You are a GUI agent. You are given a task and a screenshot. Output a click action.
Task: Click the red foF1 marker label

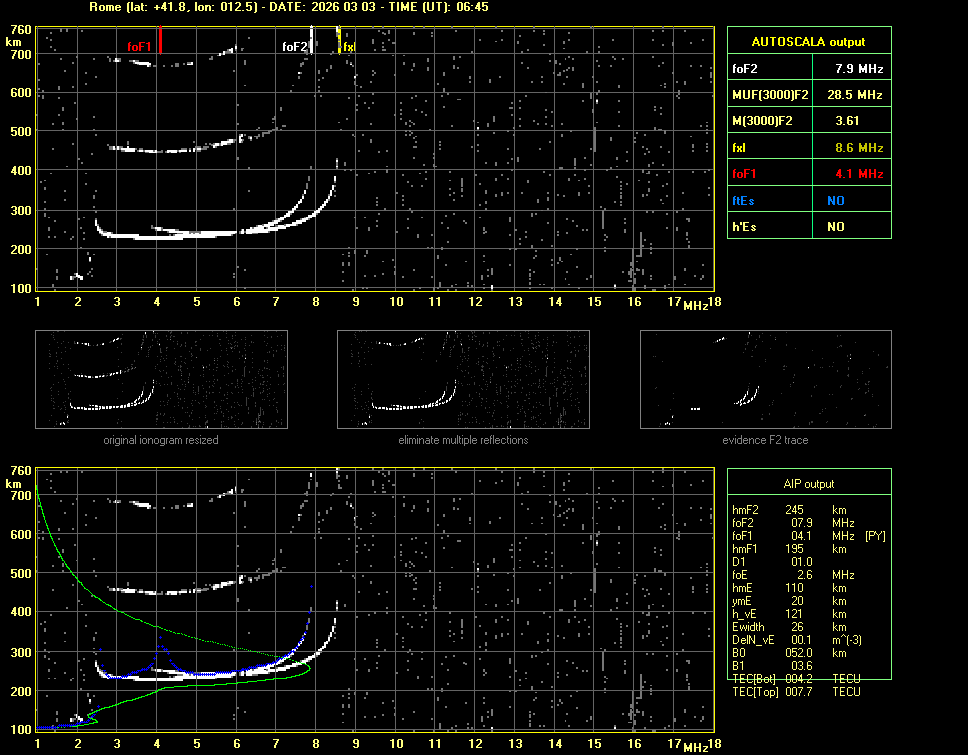click(x=138, y=47)
